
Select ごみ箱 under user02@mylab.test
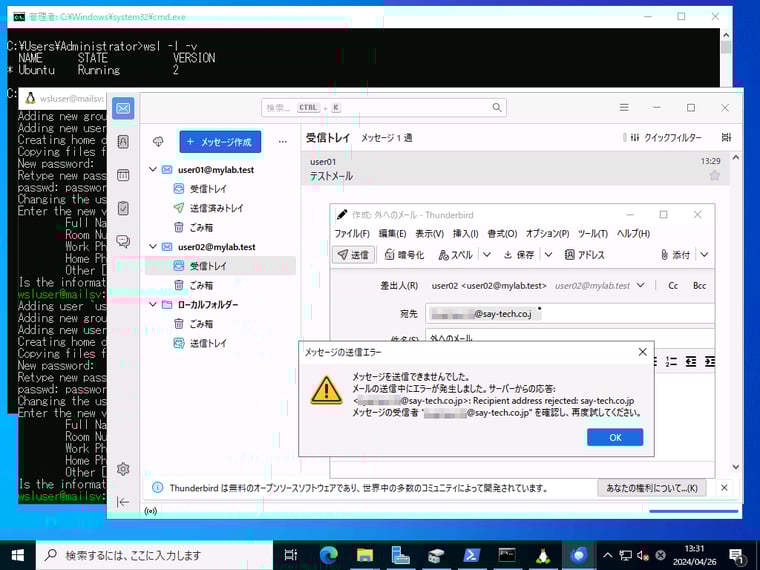221,285
